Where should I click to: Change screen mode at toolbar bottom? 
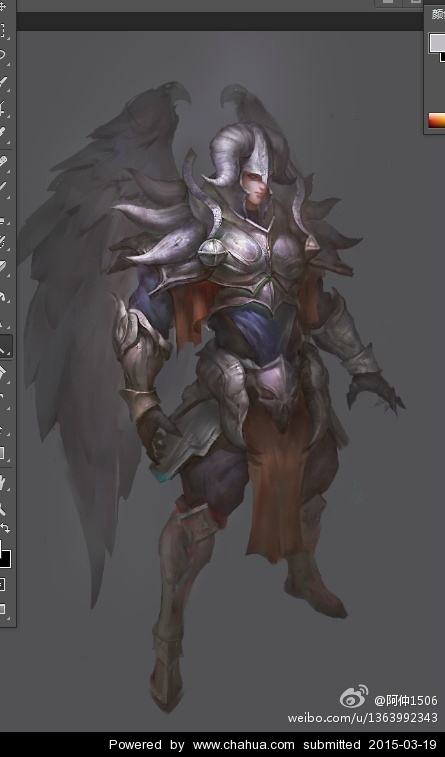(2, 609)
